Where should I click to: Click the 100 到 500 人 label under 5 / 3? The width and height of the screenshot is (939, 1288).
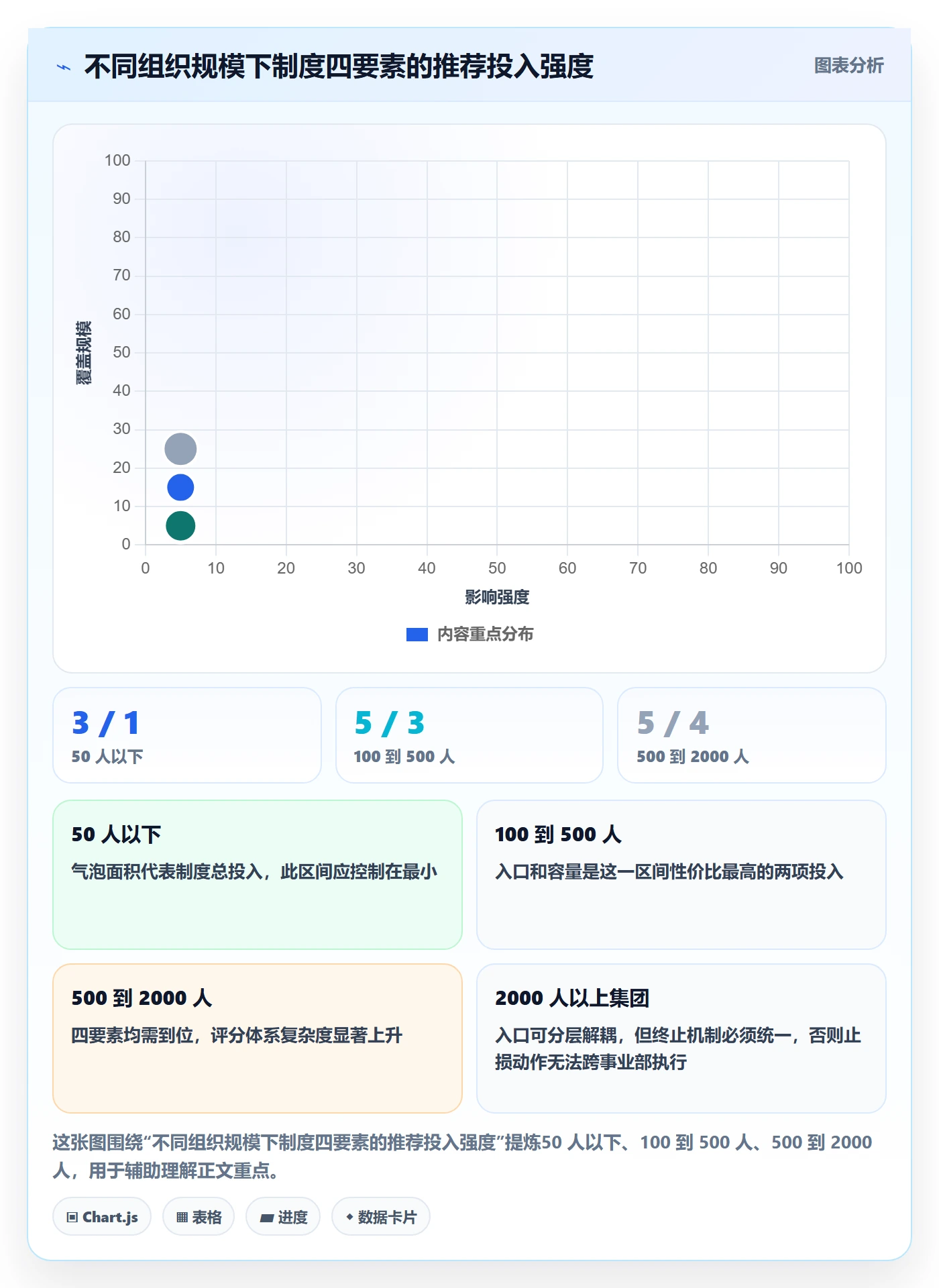click(x=404, y=757)
